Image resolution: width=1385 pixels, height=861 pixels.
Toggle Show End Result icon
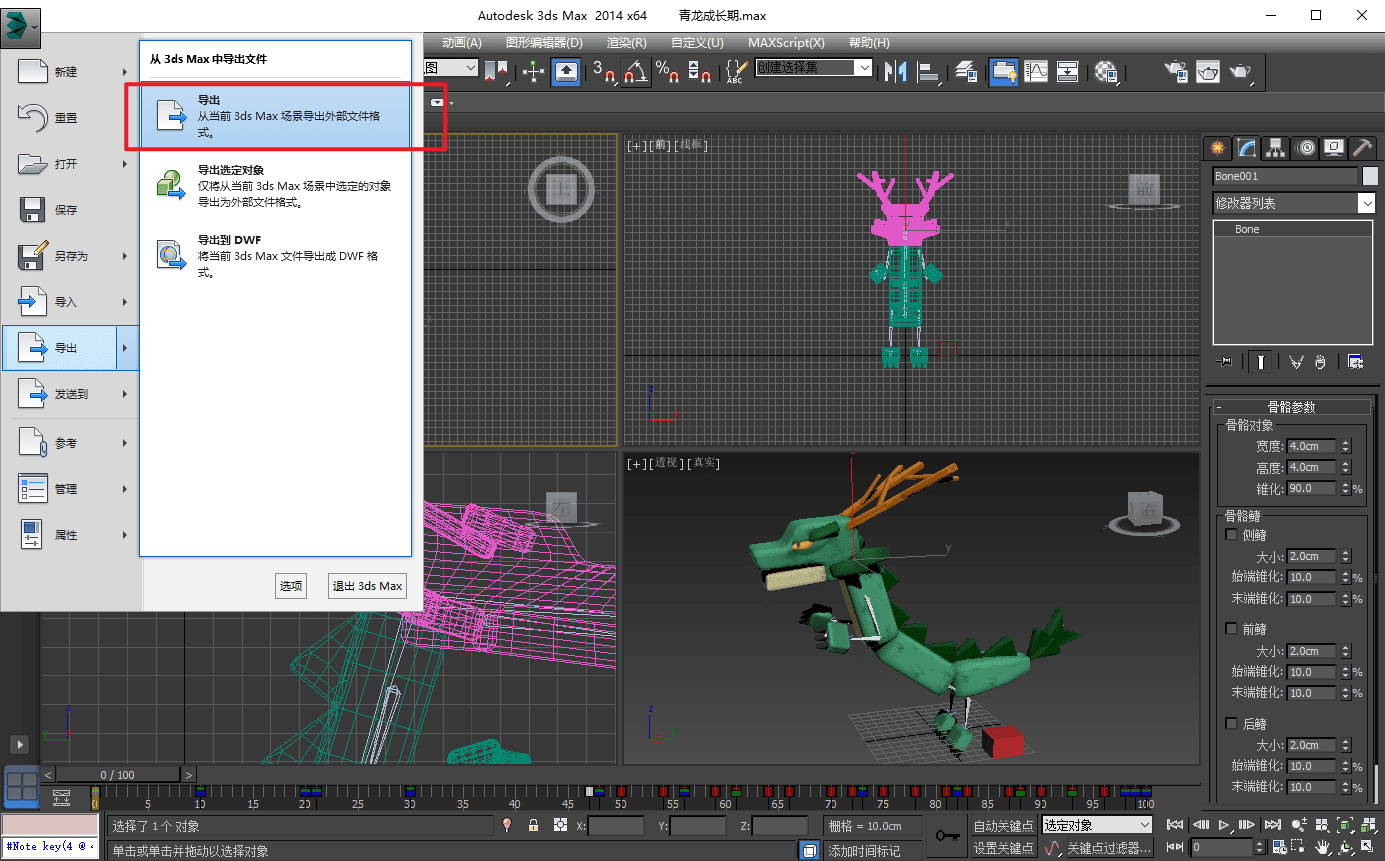(1261, 362)
